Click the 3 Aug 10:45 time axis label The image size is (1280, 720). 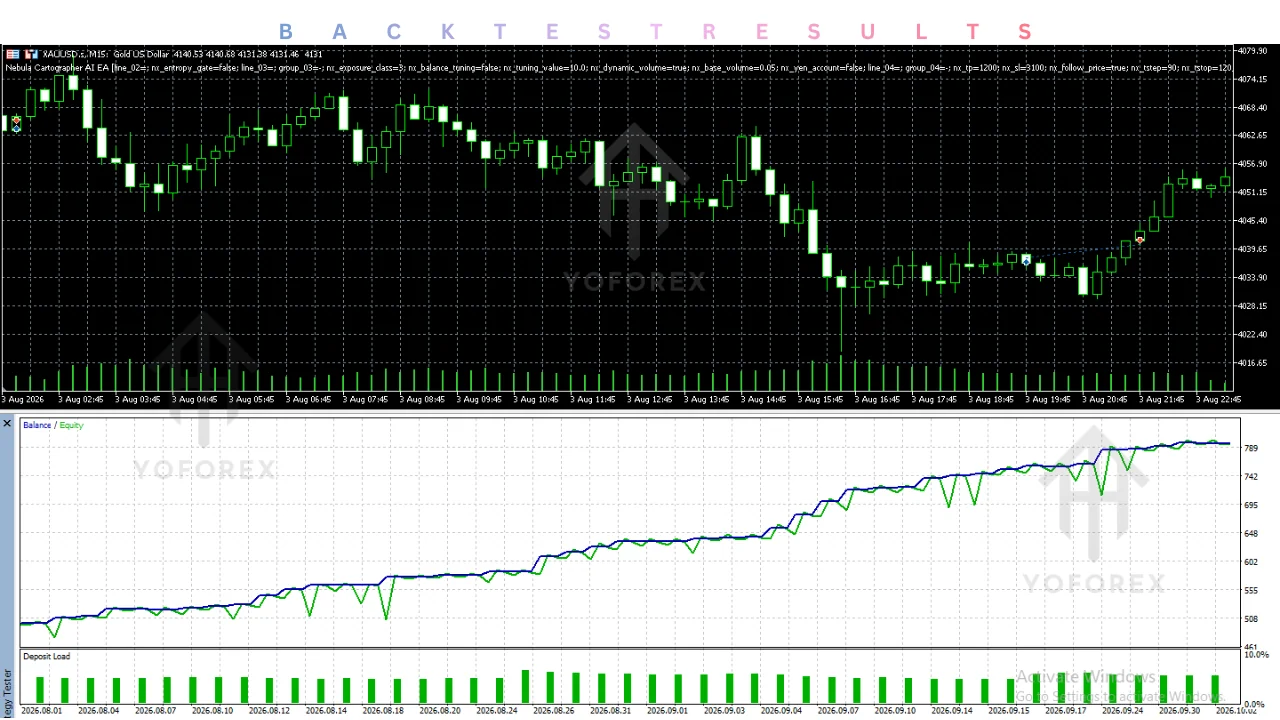534,399
